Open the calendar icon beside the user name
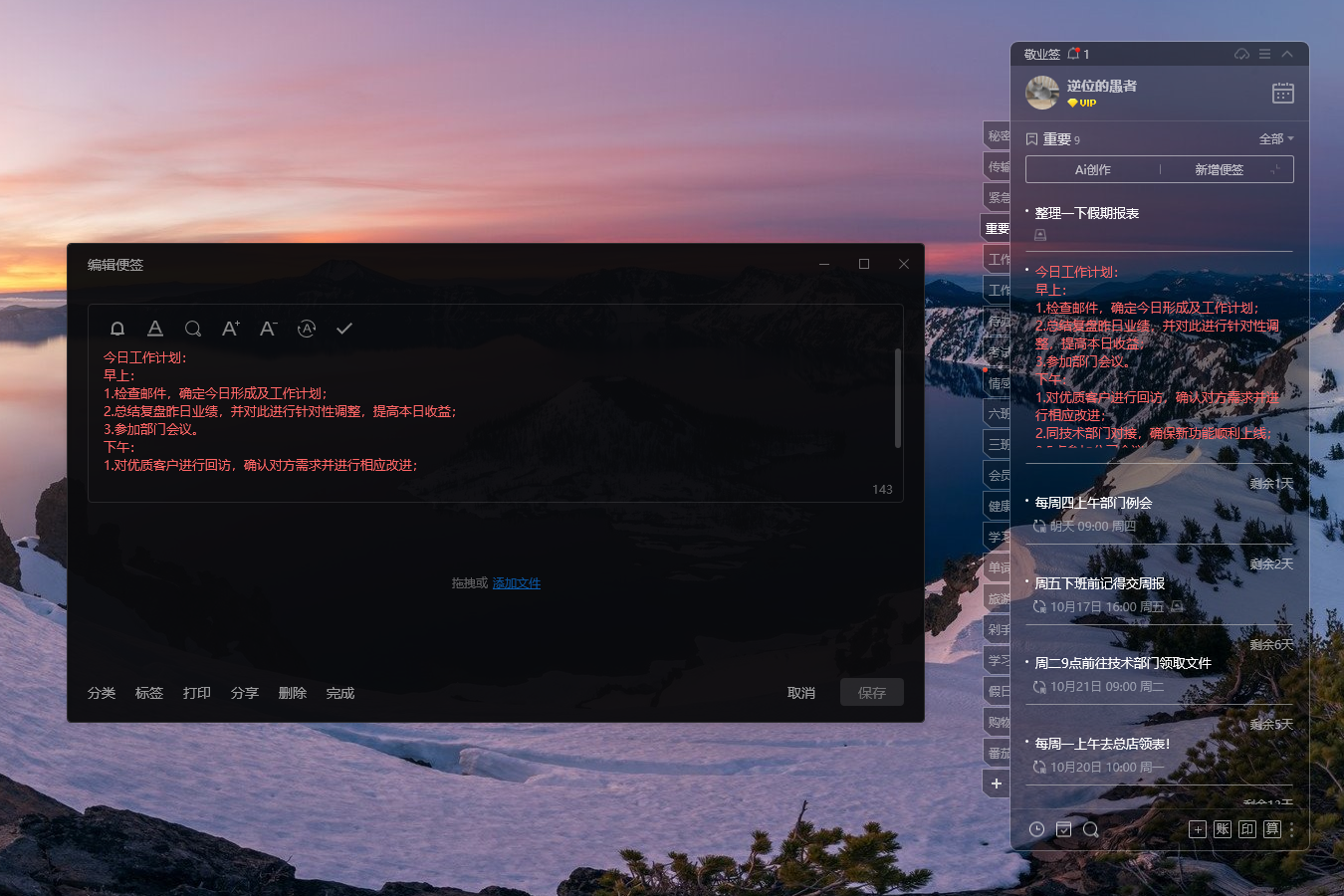This screenshot has width=1344, height=896. tap(1282, 93)
